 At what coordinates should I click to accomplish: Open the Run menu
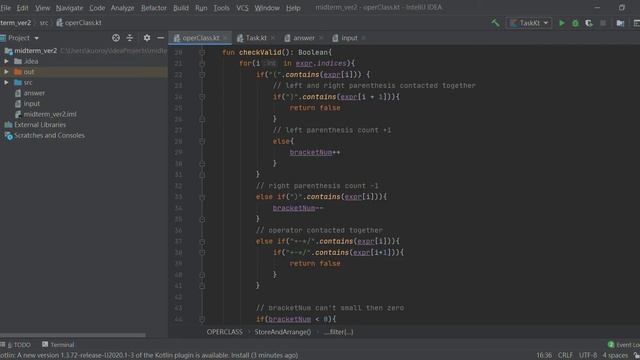pyautogui.click(x=201, y=8)
